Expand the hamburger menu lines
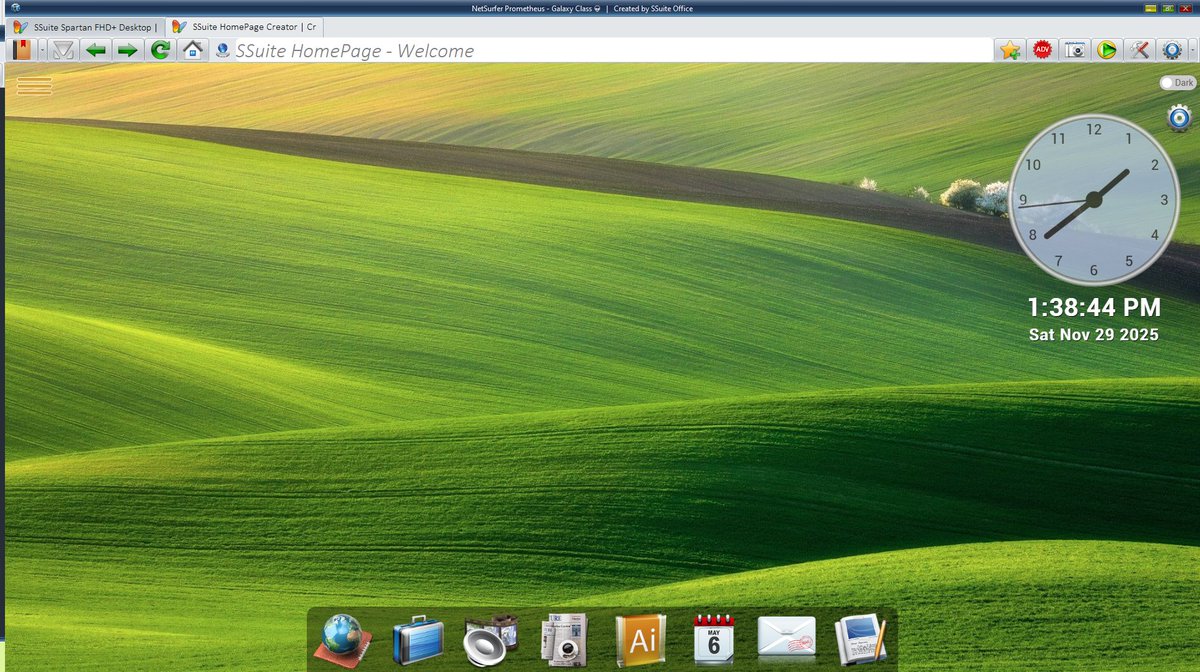 click(34, 86)
